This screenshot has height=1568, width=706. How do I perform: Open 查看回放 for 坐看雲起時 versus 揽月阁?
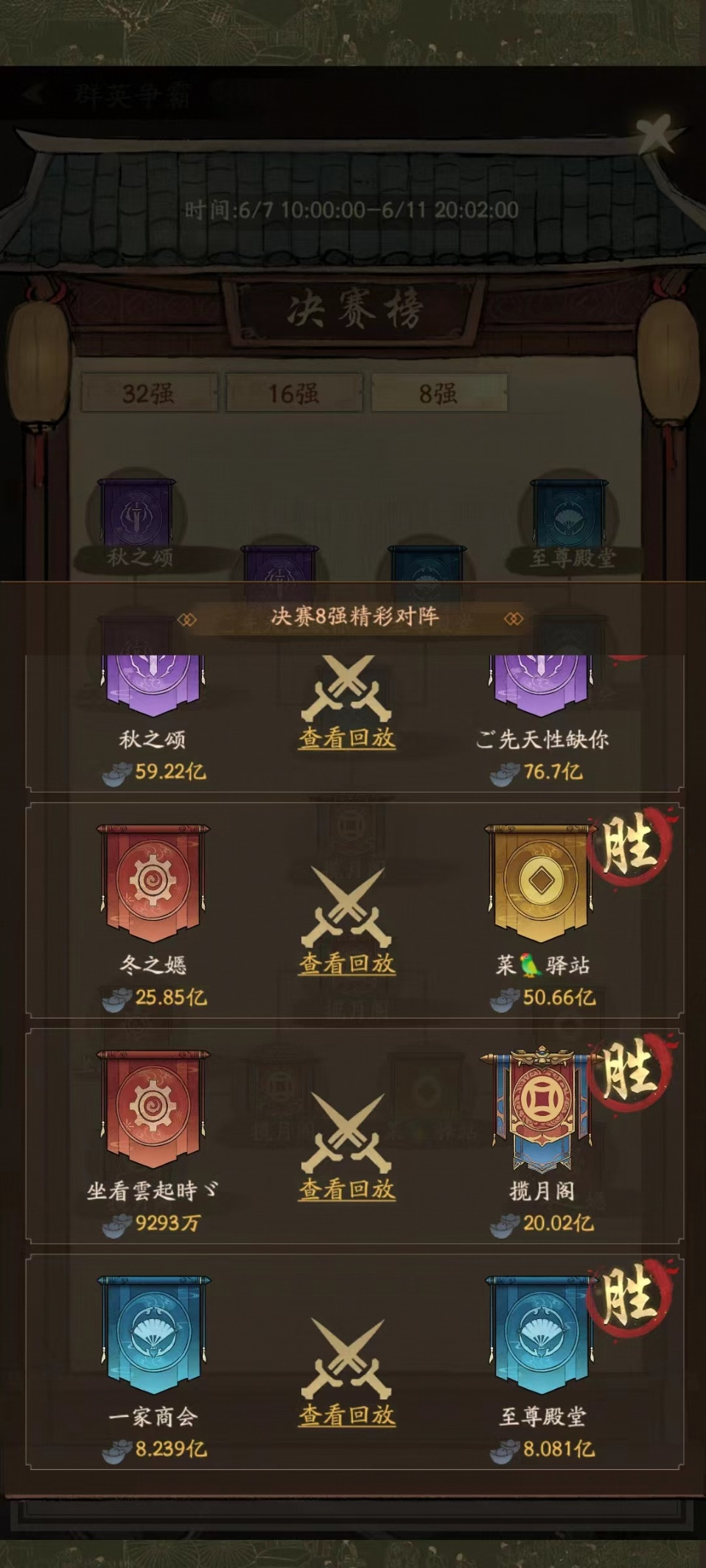(347, 1189)
